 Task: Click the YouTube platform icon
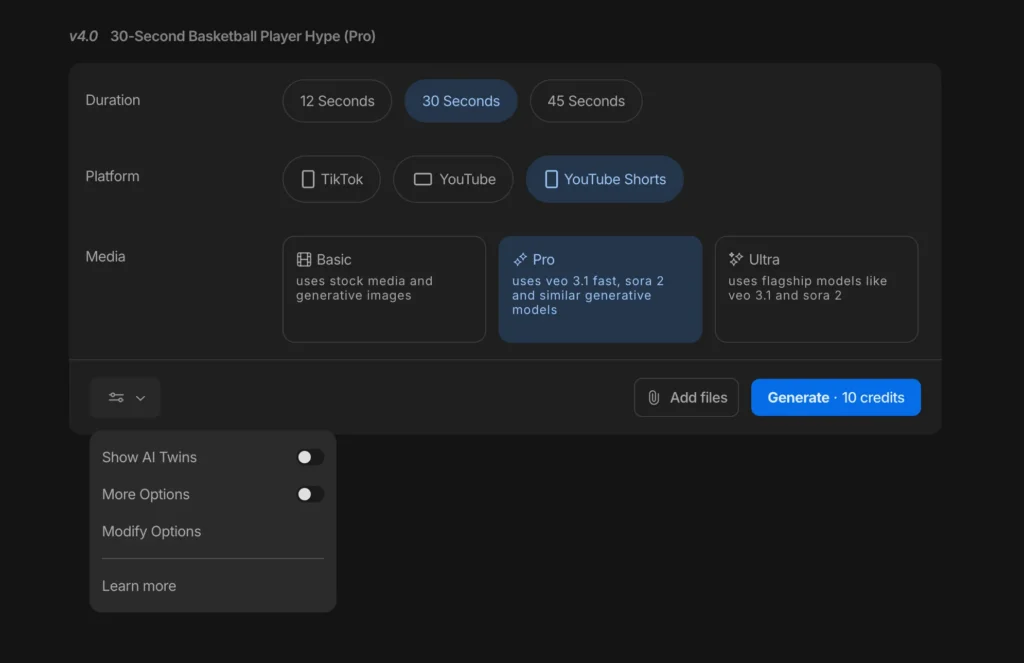pos(425,179)
